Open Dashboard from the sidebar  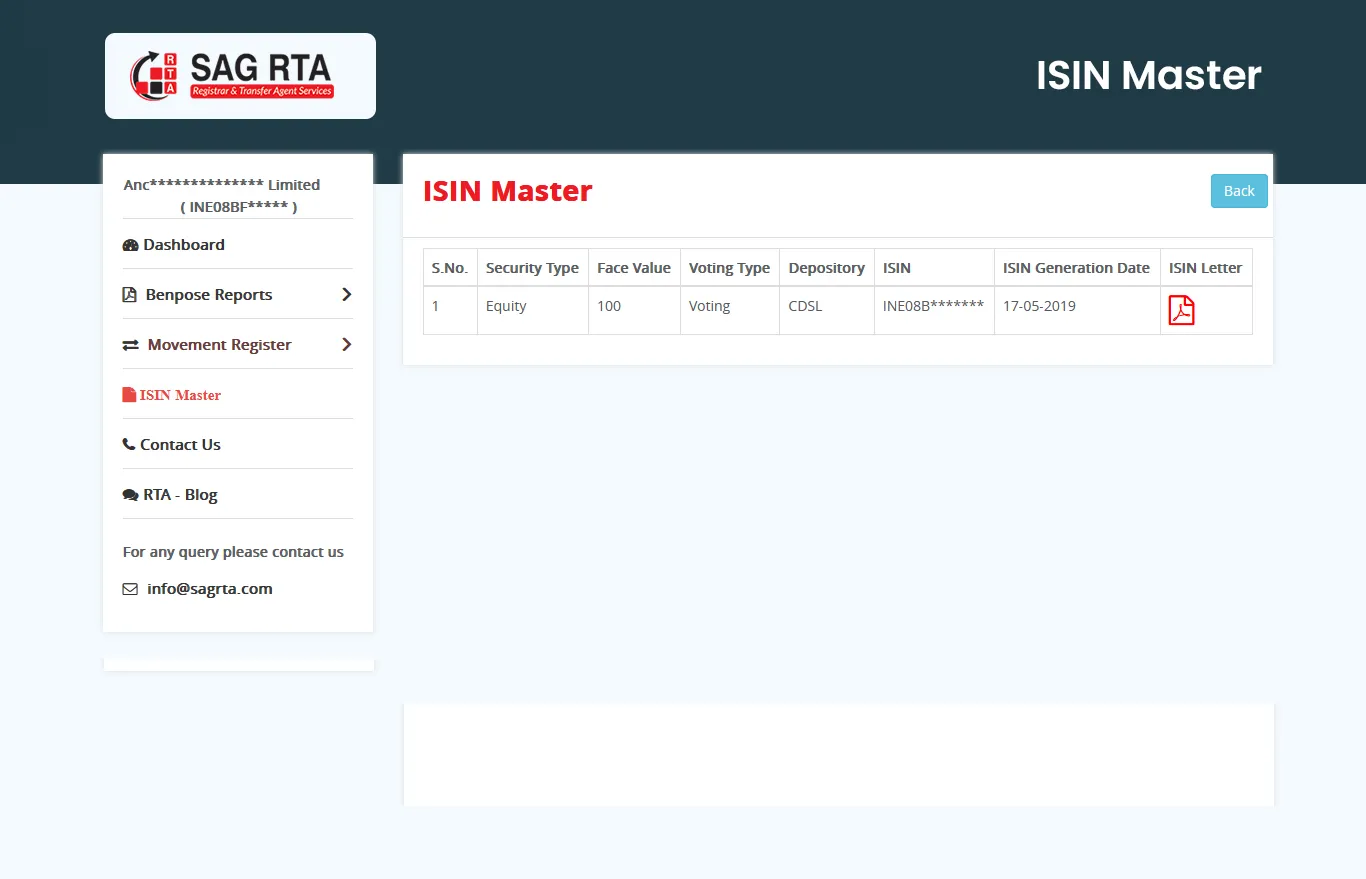(x=184, y=245)
